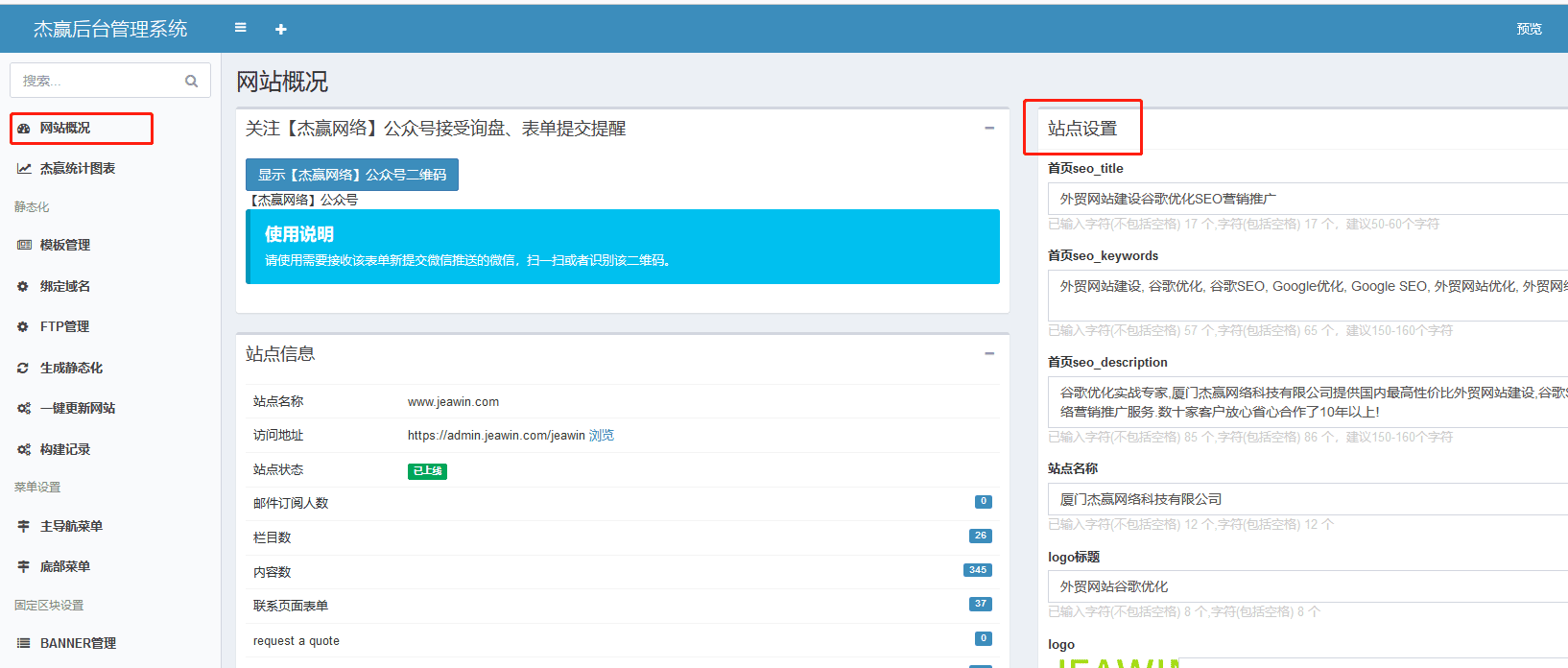
Task: Click the 绑定域名 gear icon
Action: pos(24,287)
